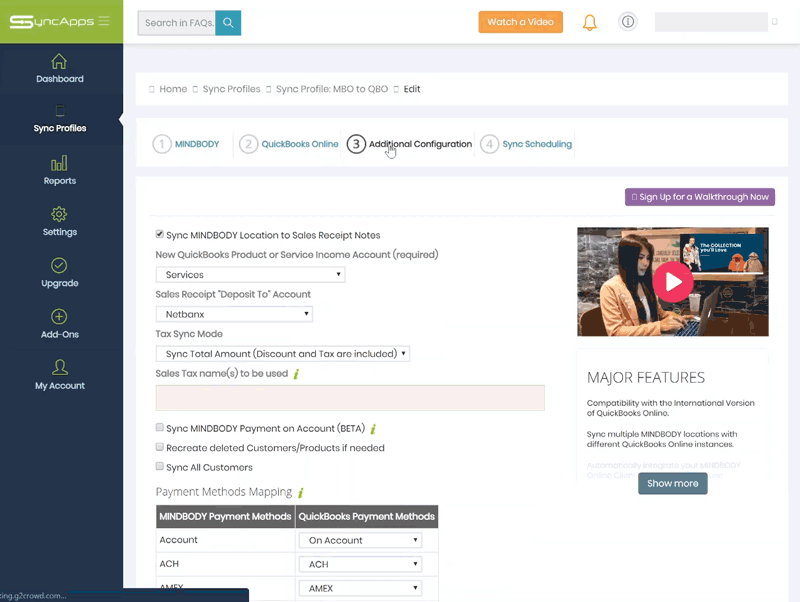Click the SyncApps logo
The width and height of the screenshot is (800, 602).
pyautogui.click(x=52, y=21)
